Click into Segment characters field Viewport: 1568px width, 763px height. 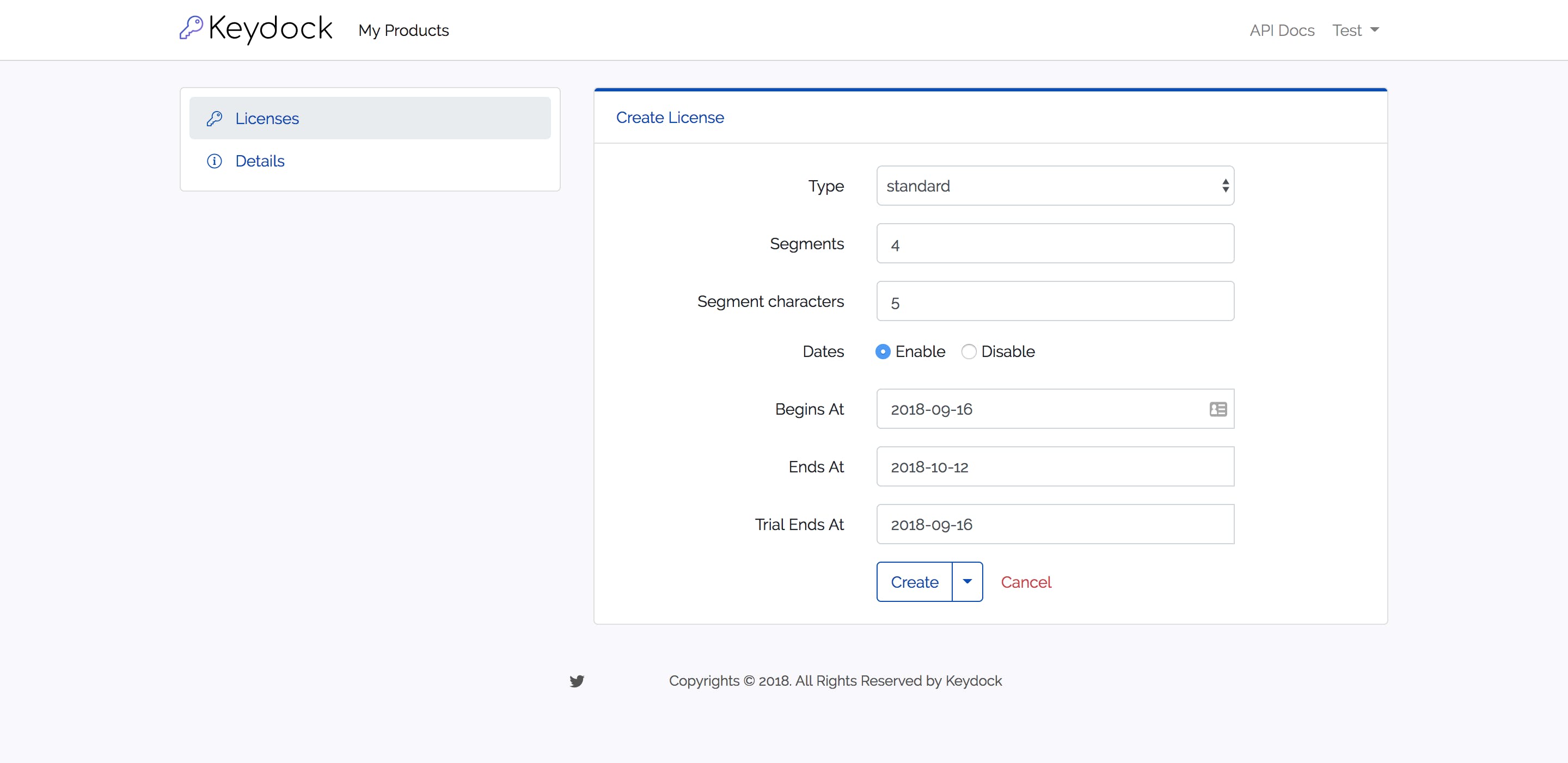pyautogui.click(x=1055, y=302)
